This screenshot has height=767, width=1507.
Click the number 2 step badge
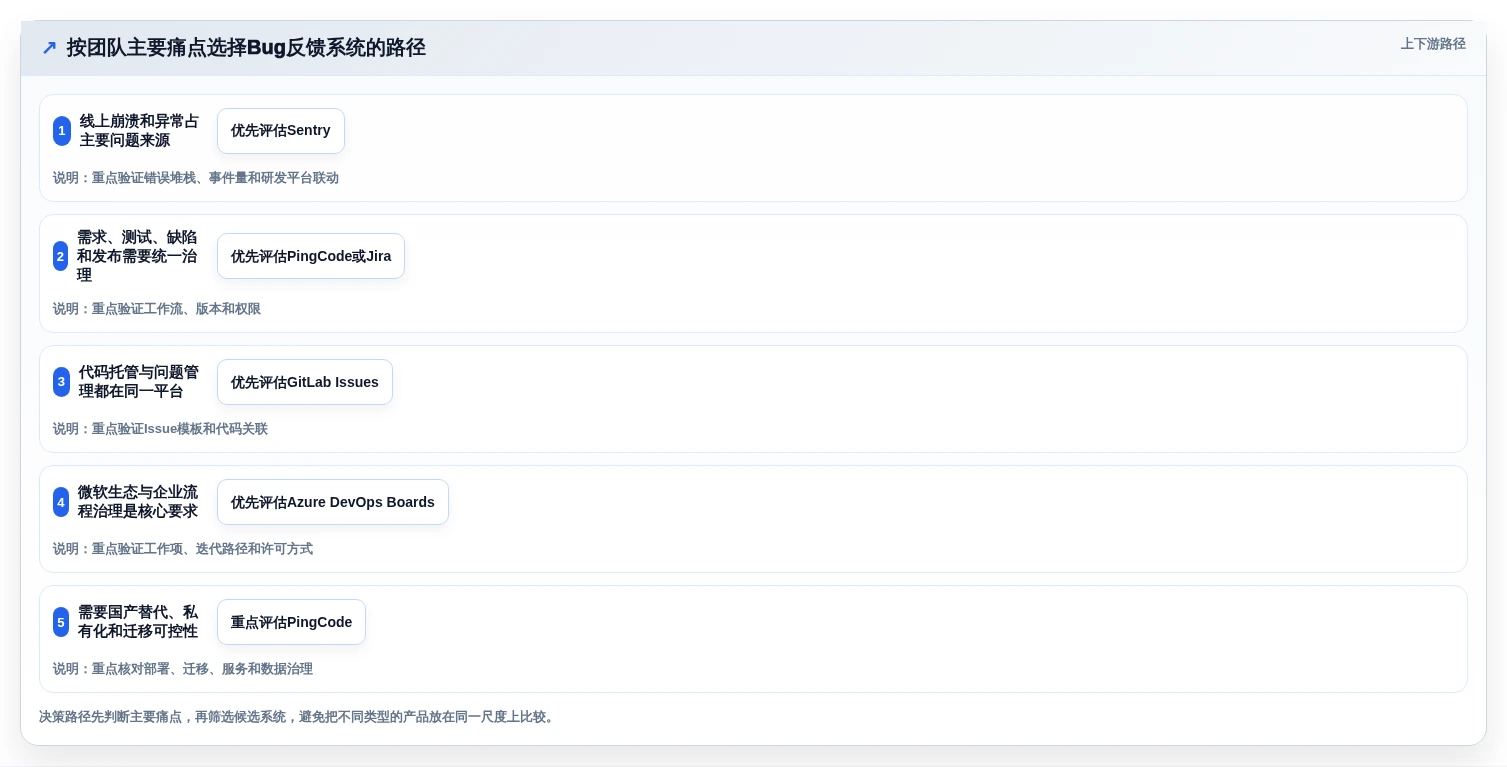tap(60, 256)
